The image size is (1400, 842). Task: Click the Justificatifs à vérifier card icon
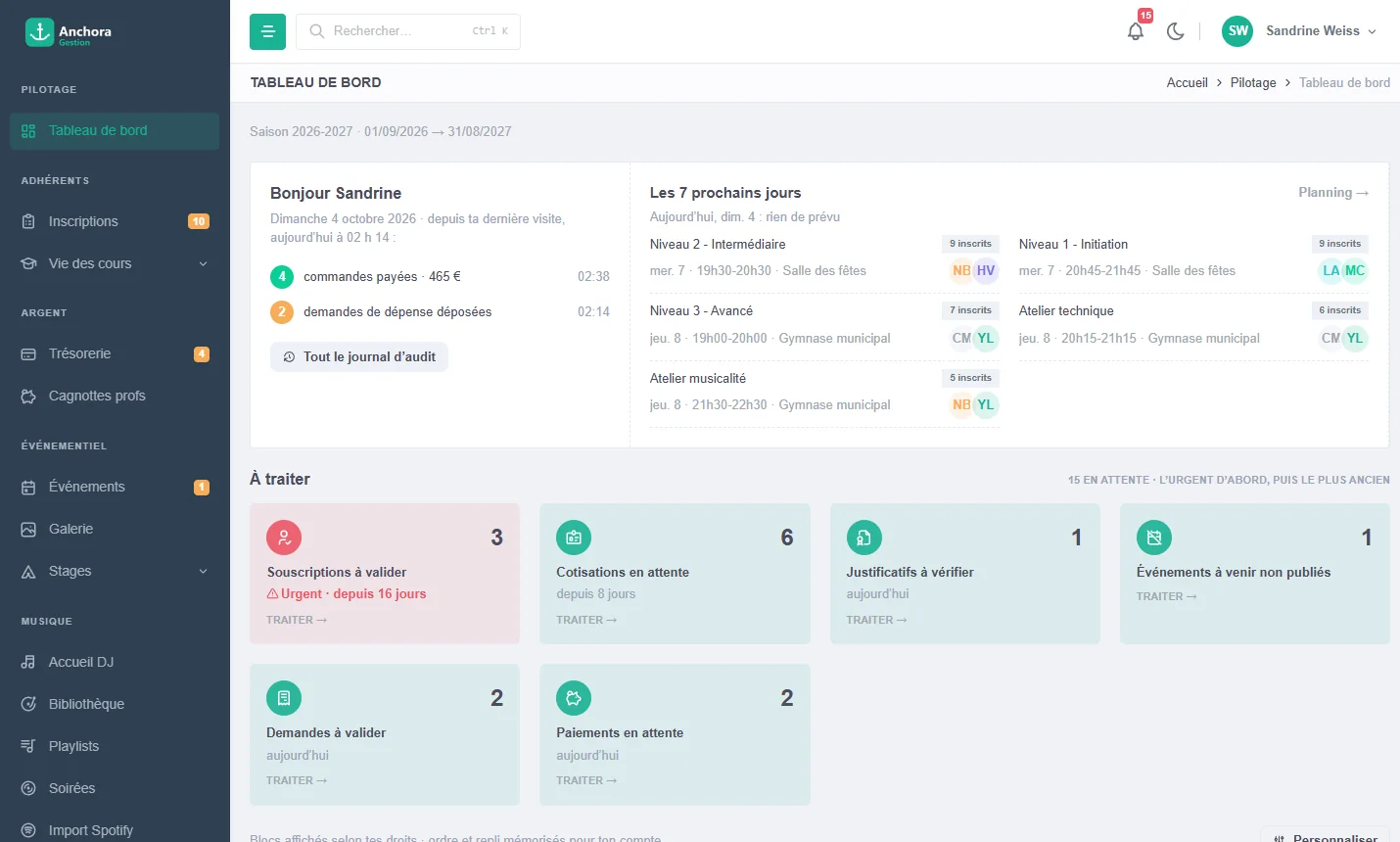864,538
